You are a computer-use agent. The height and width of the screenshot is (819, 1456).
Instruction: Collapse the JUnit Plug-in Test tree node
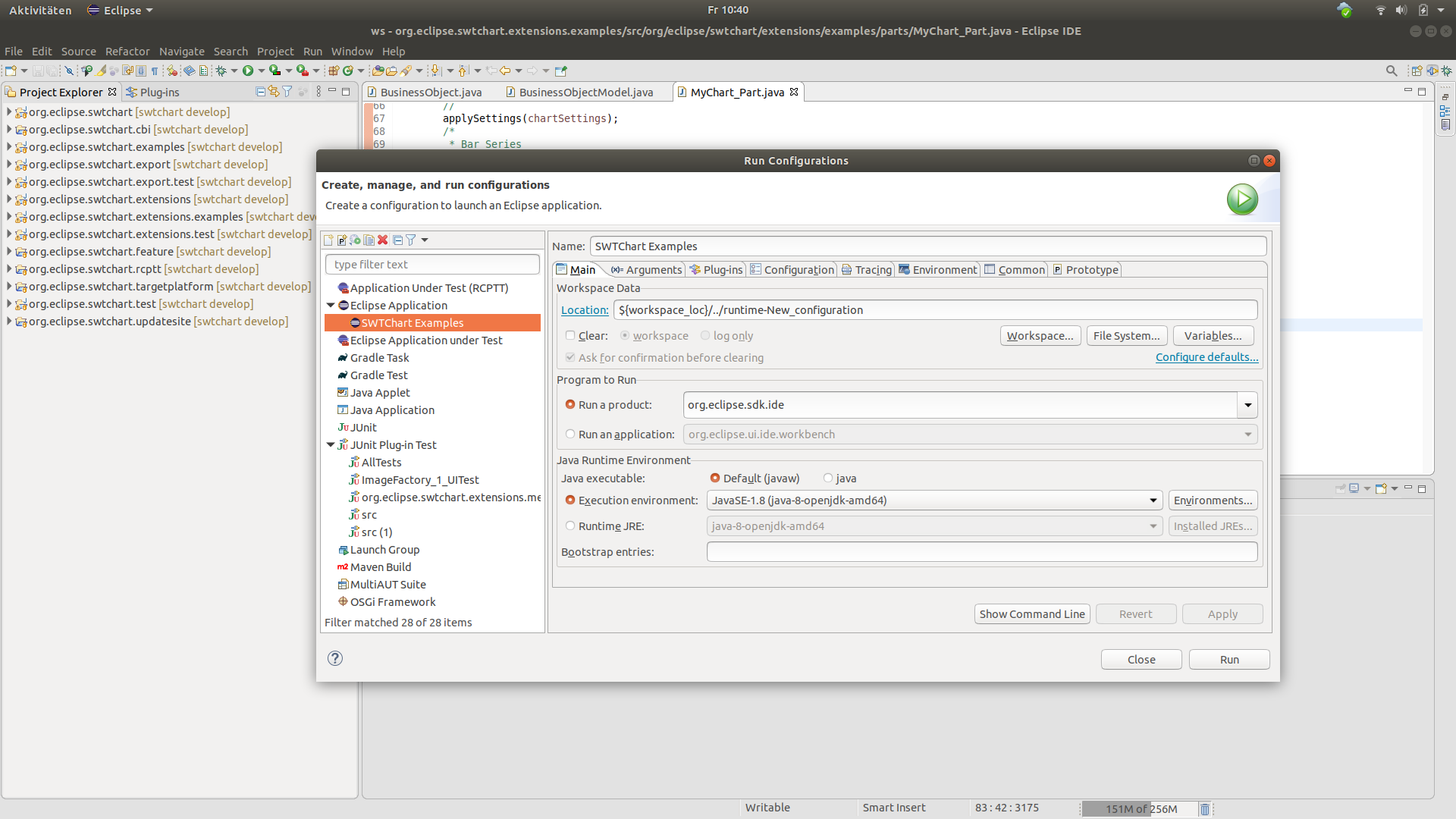coord(331,444)
